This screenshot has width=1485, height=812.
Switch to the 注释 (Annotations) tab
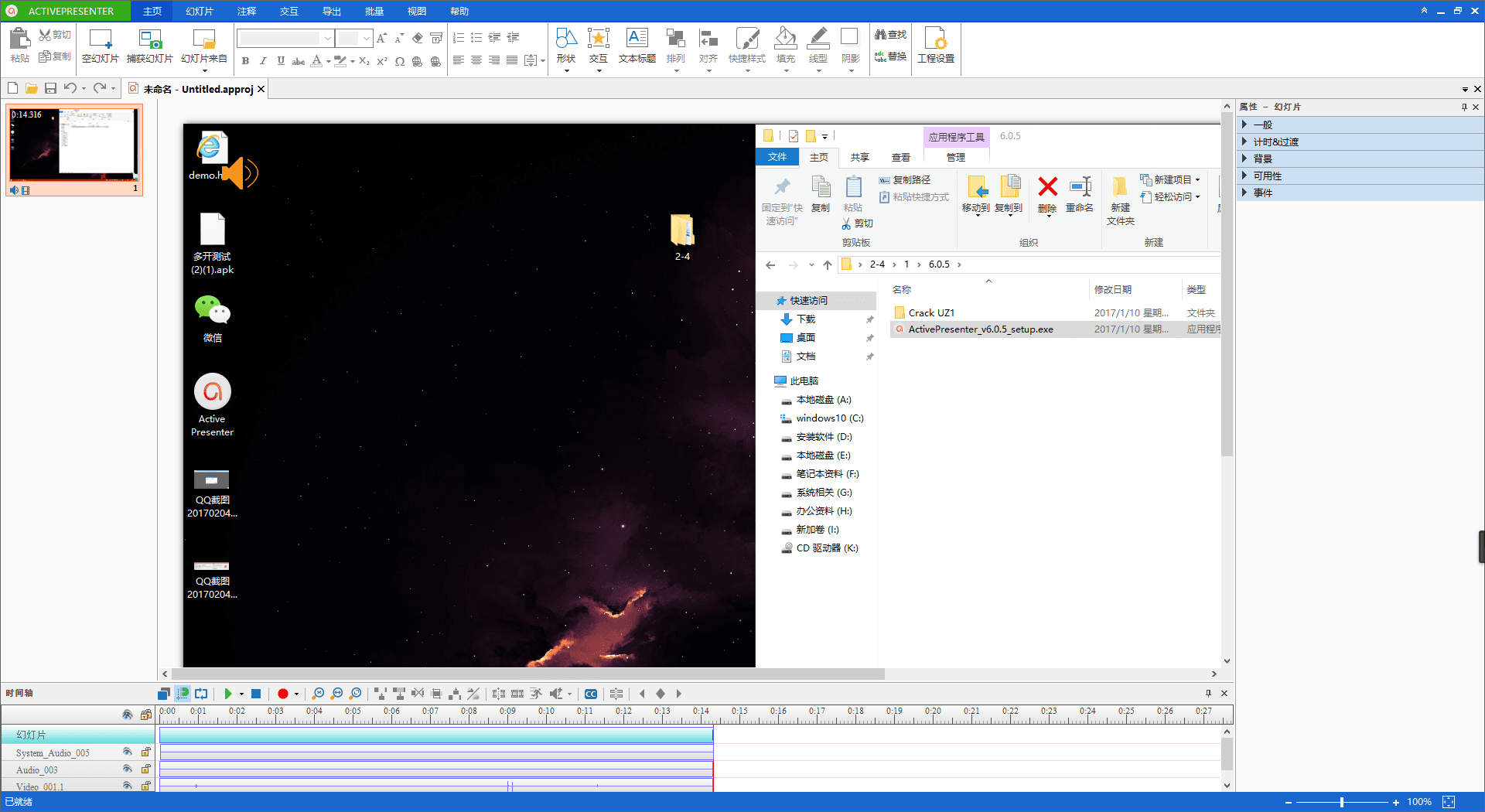tap(247, 11)
